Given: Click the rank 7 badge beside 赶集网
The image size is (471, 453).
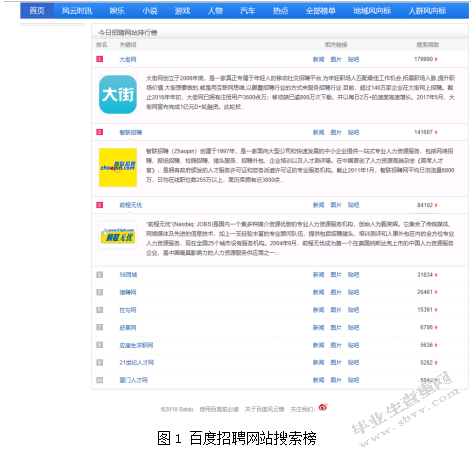Looking at the screenshot, I should coord(100,327).
